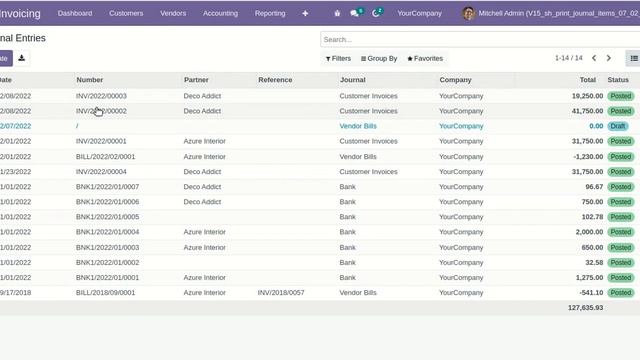Screen dimensions: 640x360
Task: Click the pager 1-14 / 14 counter
Action: 569,58
